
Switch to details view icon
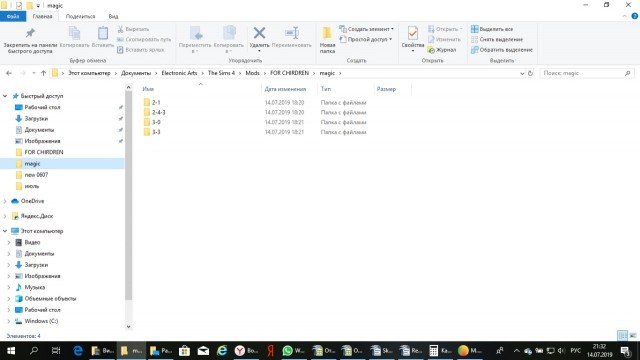622,336
